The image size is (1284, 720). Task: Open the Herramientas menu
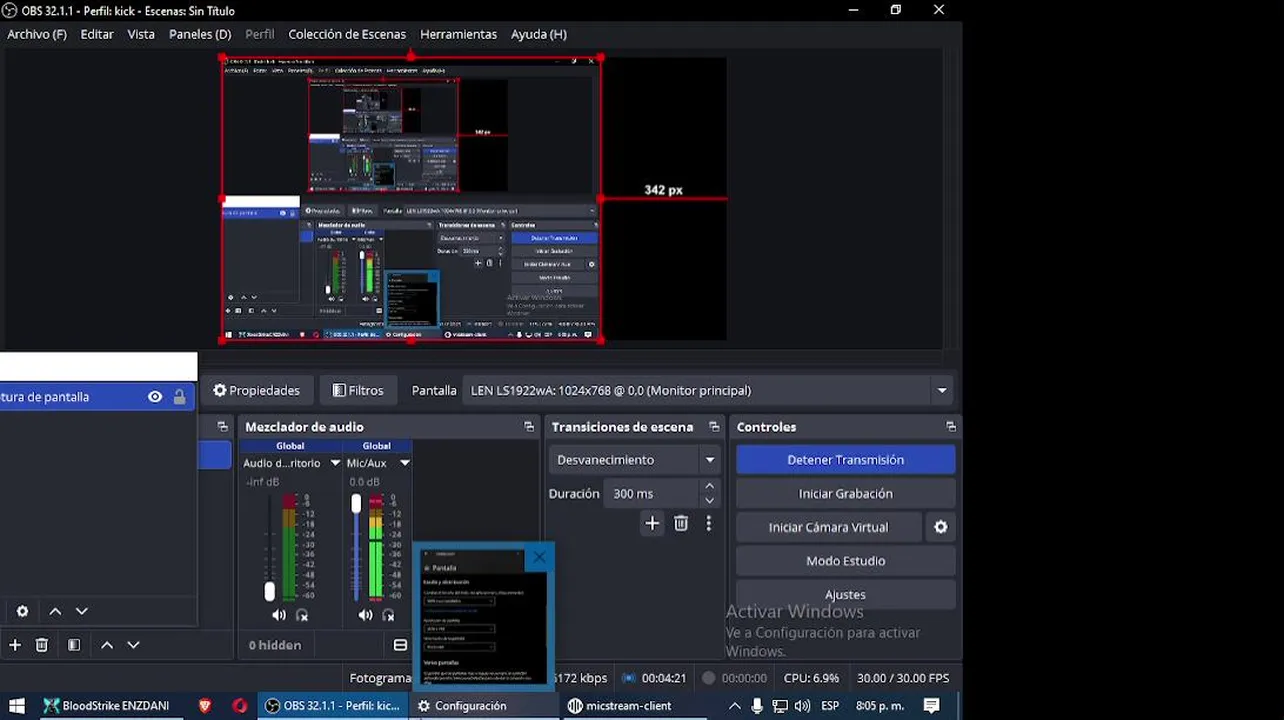(458, 34)
